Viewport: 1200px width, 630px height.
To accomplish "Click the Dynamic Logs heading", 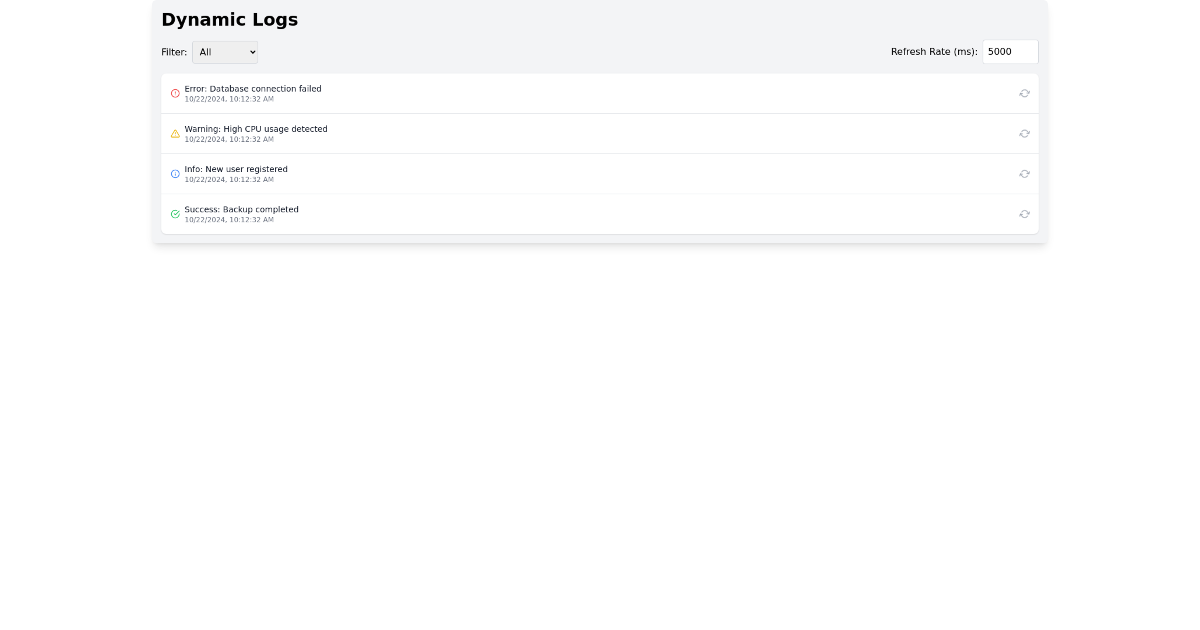I will [230, 19].
